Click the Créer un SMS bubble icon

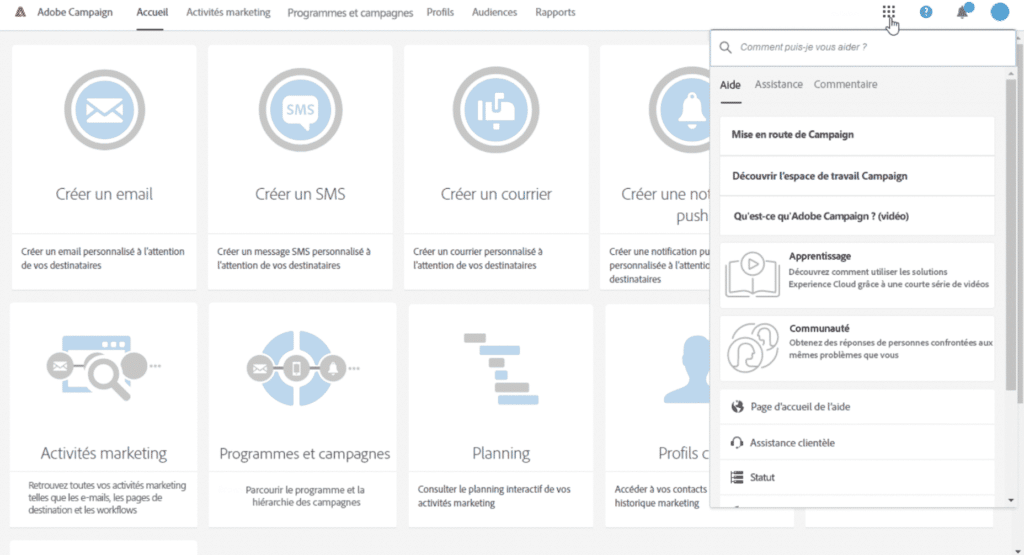300,109
